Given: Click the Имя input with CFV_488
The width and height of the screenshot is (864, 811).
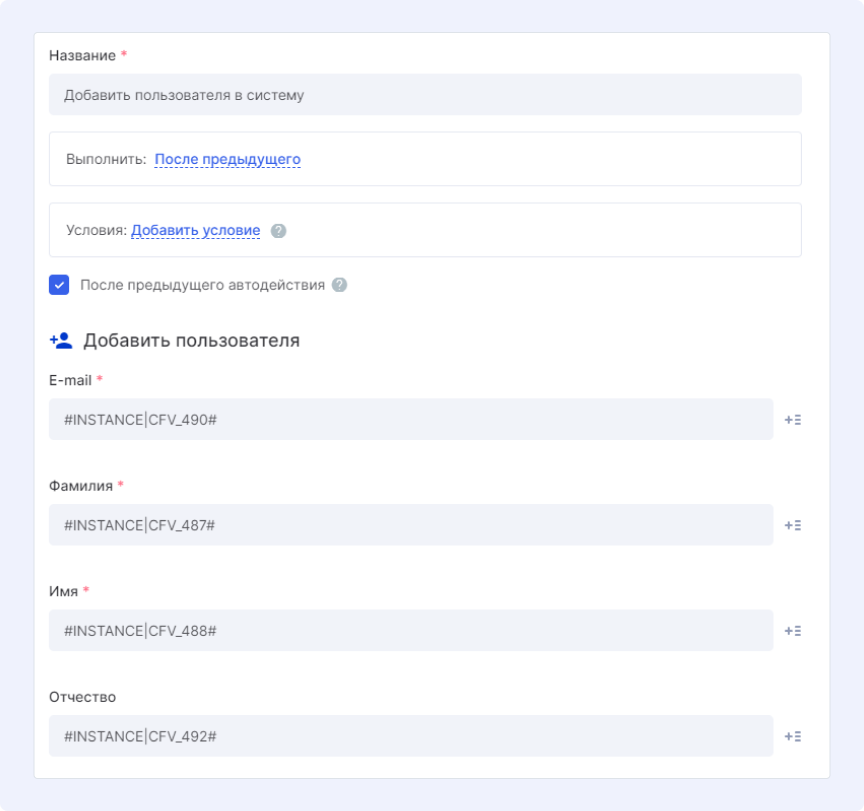Looking at the screenshot, I should click(x=410, y=631).
